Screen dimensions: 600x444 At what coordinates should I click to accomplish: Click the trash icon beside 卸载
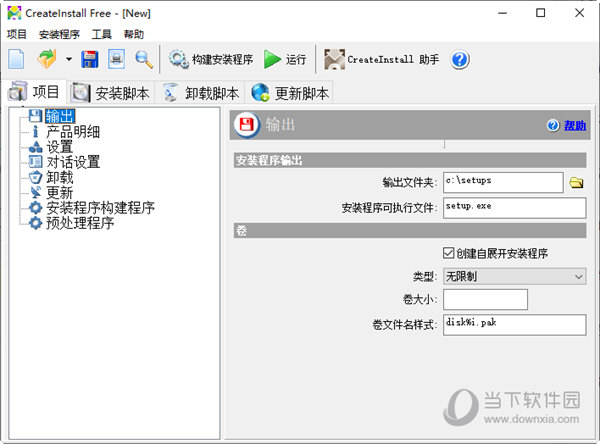pyautogui.click(x=36, y=177)
